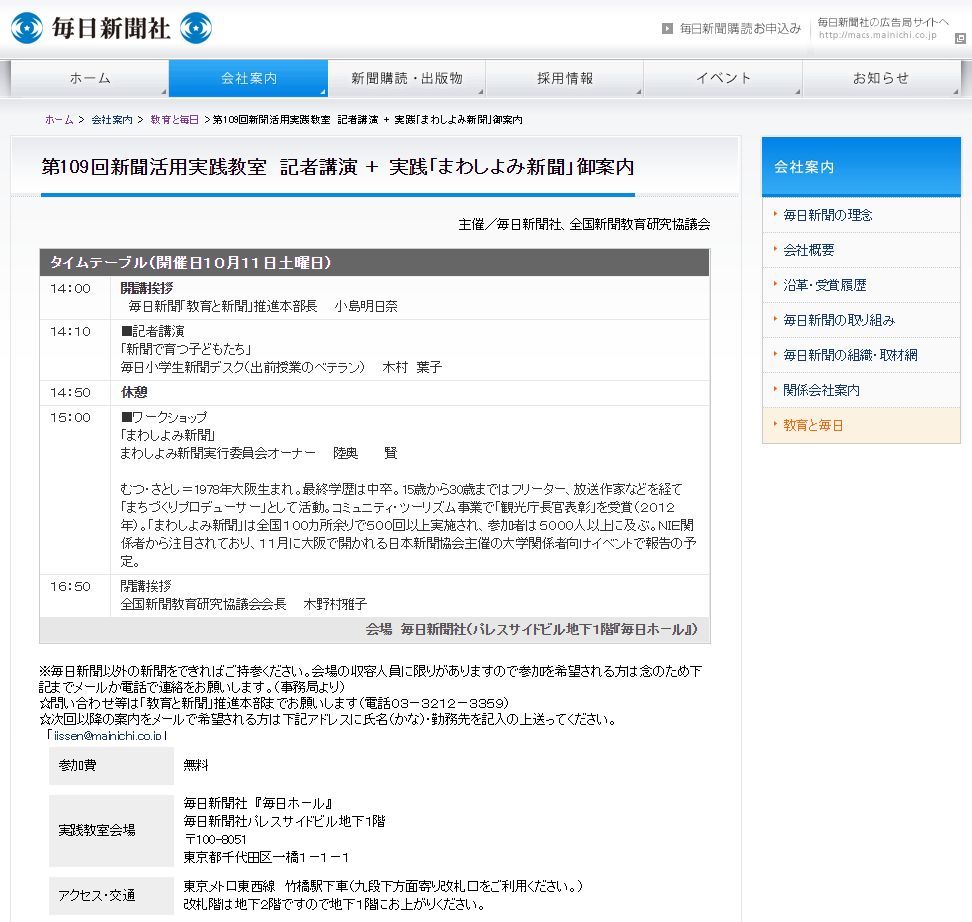The width and height of the screenshot is (972, 922).
Task: Open 毎日新聞の理念 in the sidebar
Action: 827,215
